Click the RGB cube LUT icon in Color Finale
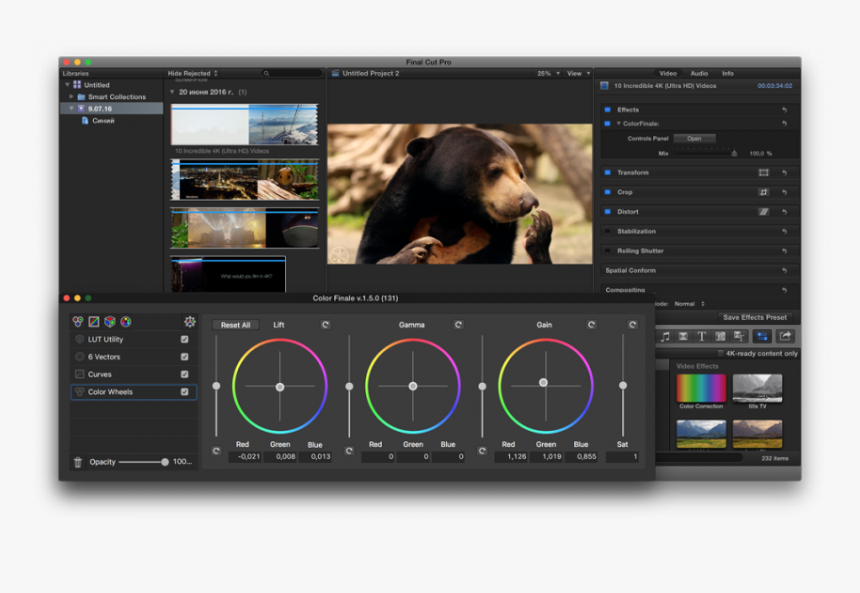The width and height of the screenshot is (860, 593). point(110,321)
